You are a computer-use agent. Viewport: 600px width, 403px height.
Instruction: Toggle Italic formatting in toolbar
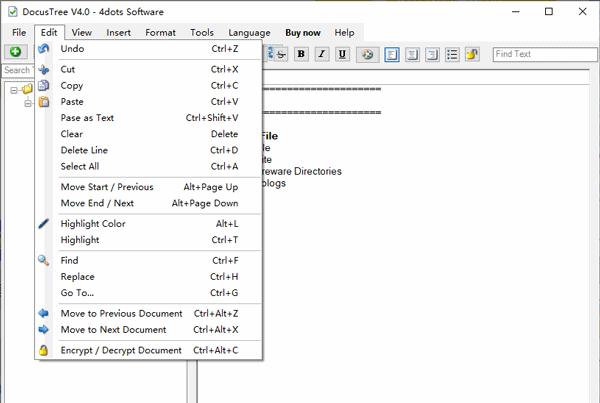tap(322, 53)
